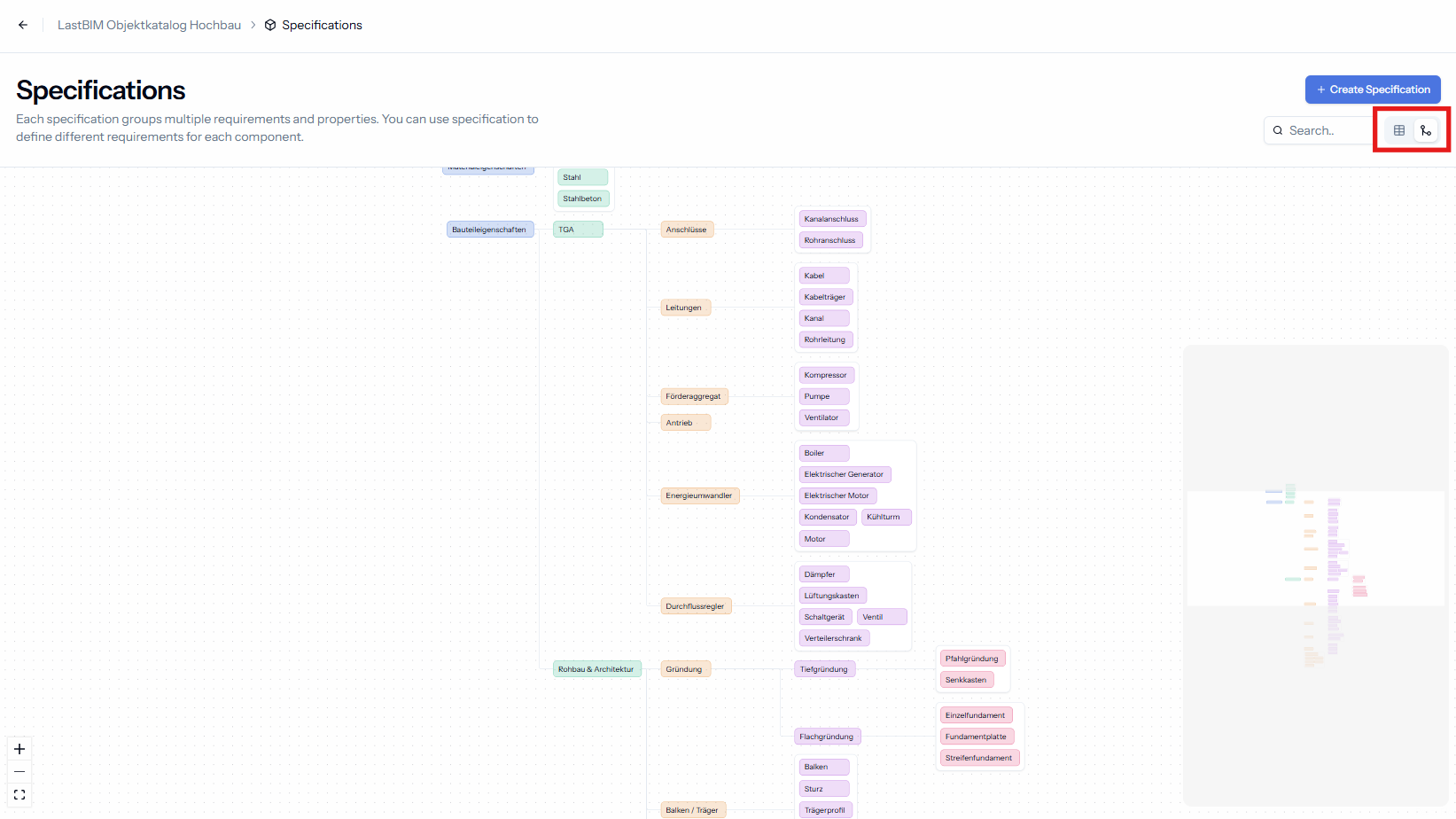Open the Specifications breadcrumb
Viewport: 1456px width, 819px height.
[314, 25]
